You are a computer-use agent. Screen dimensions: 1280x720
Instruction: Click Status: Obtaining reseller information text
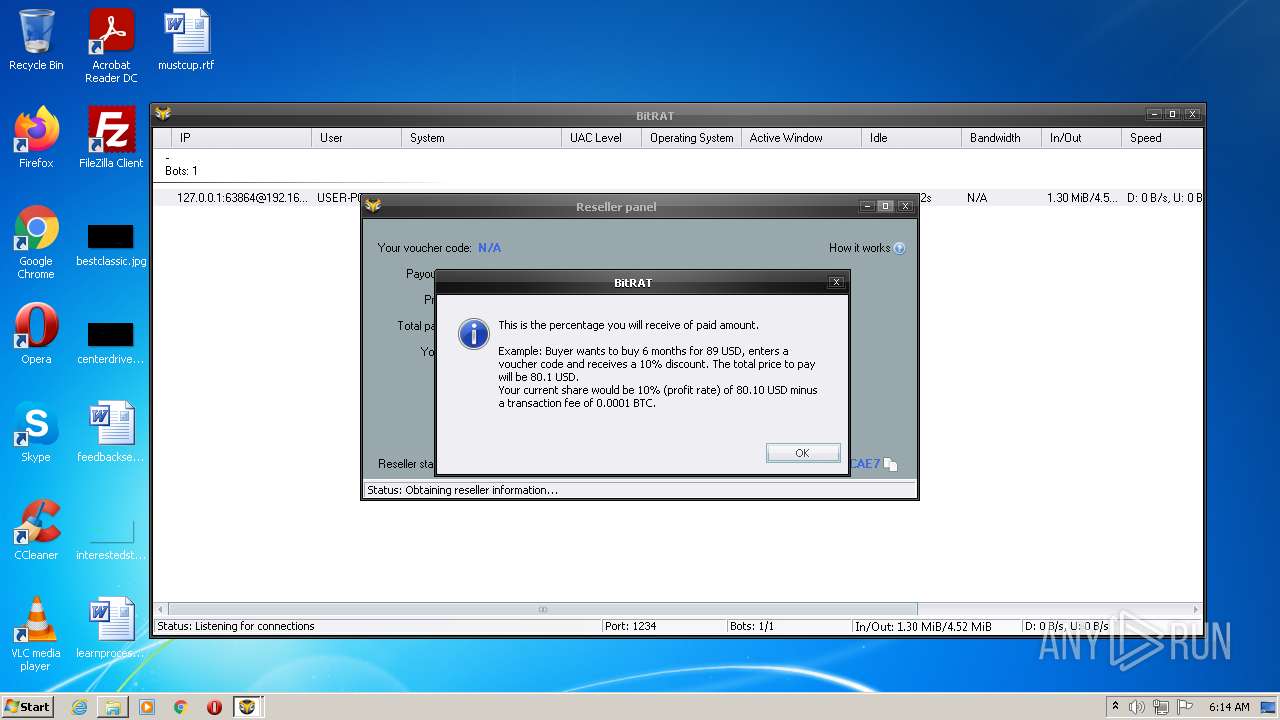[x=462, y=490]
